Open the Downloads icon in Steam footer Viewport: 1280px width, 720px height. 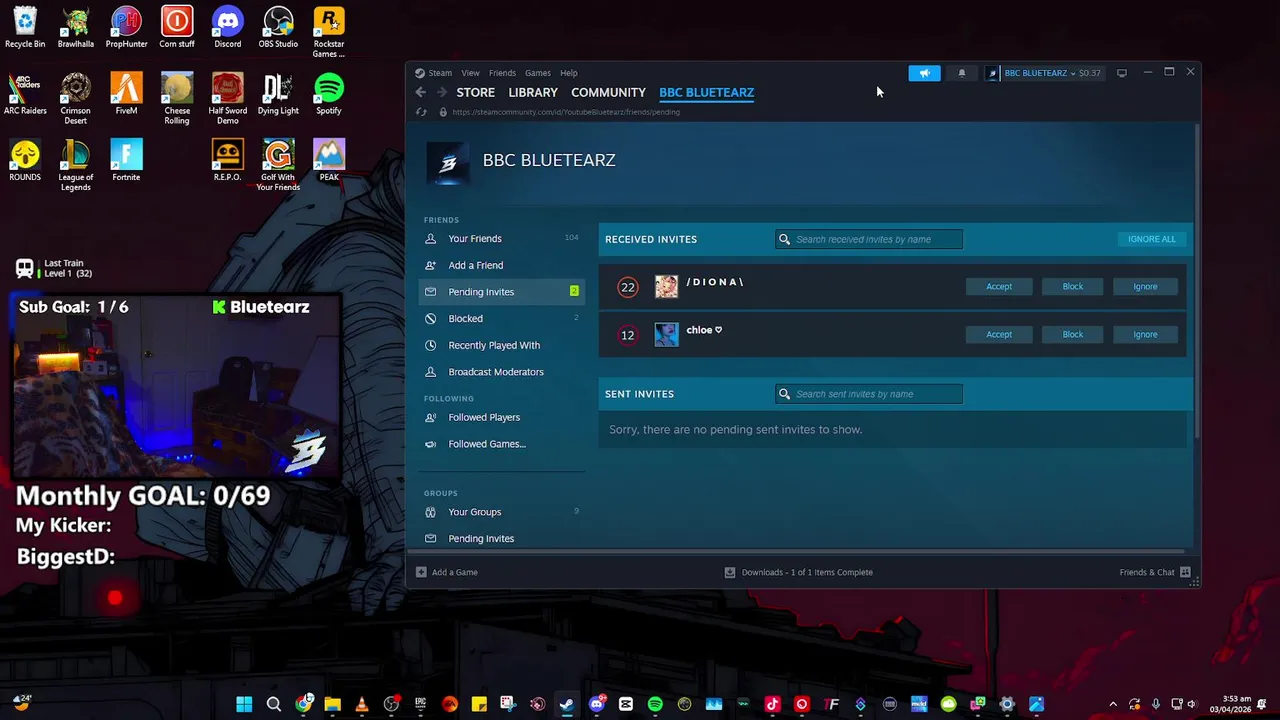(730, 572)
